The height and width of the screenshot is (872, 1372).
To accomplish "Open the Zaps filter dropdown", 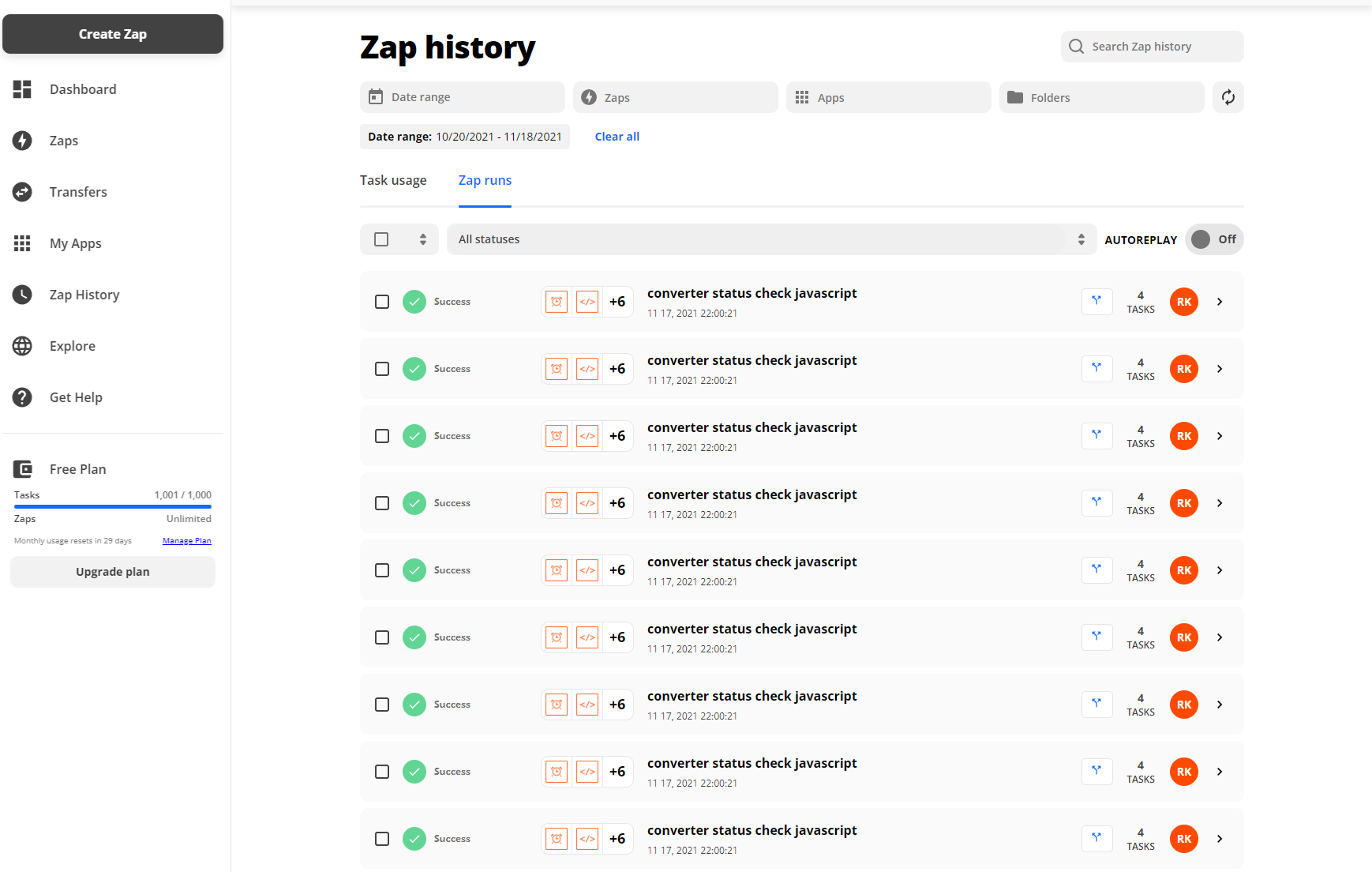I will pos(676,97).
